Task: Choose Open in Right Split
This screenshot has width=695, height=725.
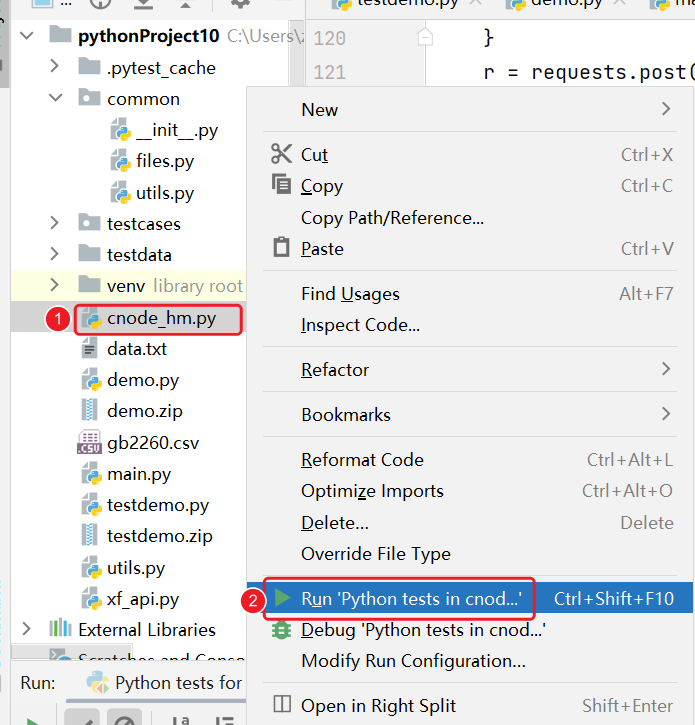Action: coord(470,706)
